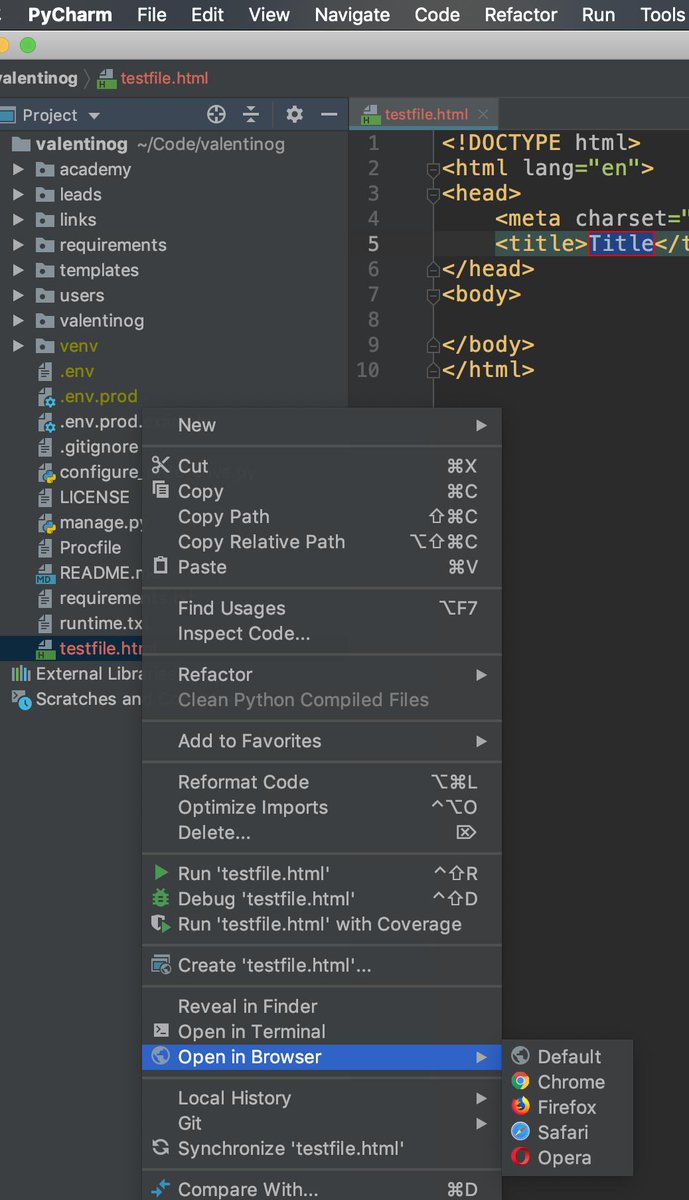The height and width of the screenshot is (1200, 689).
Task: Open the Navigate menu
Action: coord(352,14)
